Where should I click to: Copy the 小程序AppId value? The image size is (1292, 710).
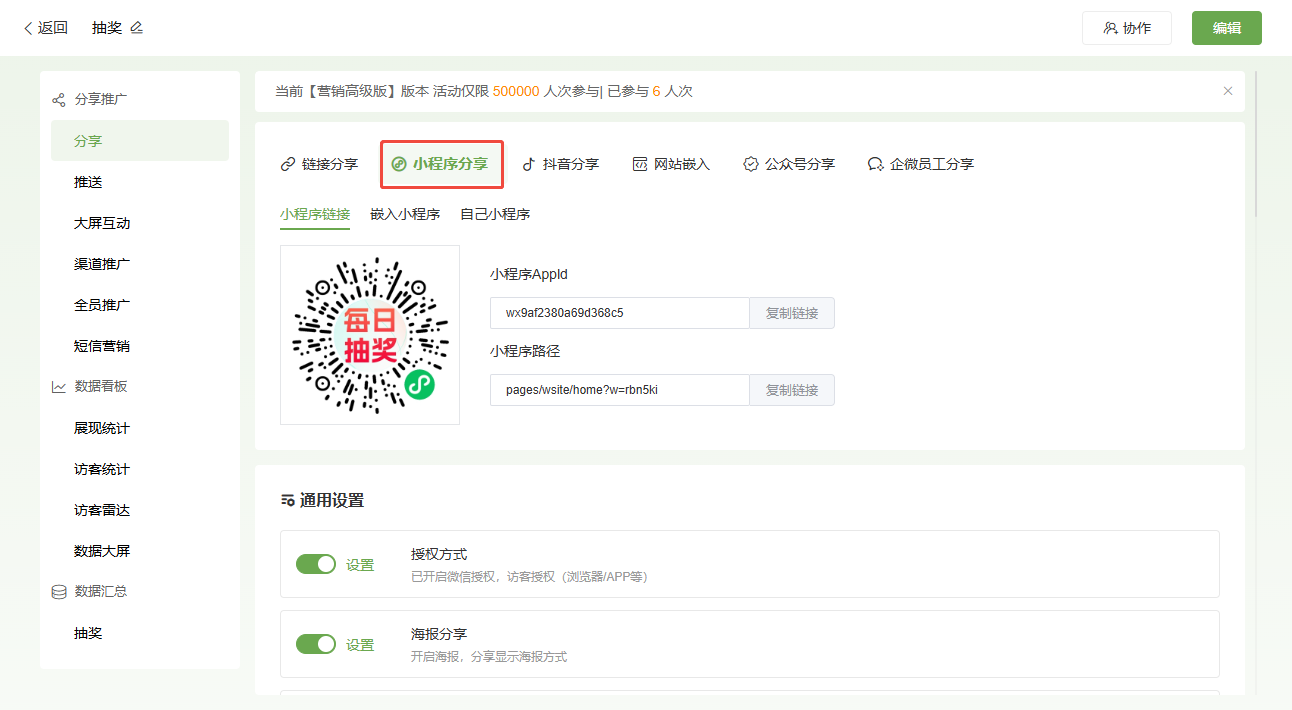(x=792, y=313)
